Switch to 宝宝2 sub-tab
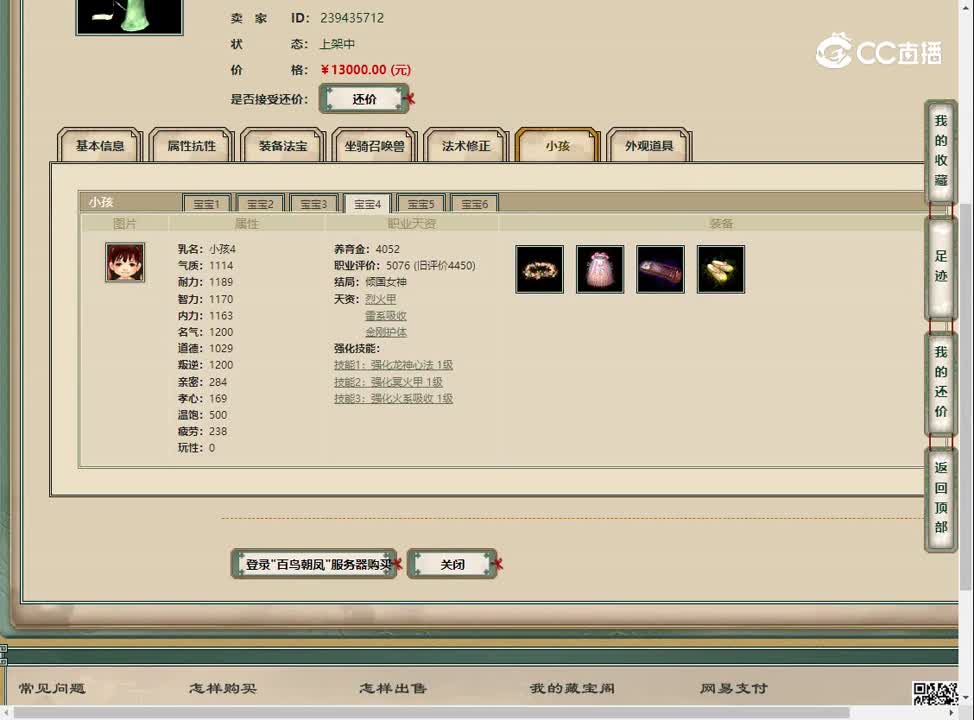The width and height of the screenshot is (974, 720). 260,204
